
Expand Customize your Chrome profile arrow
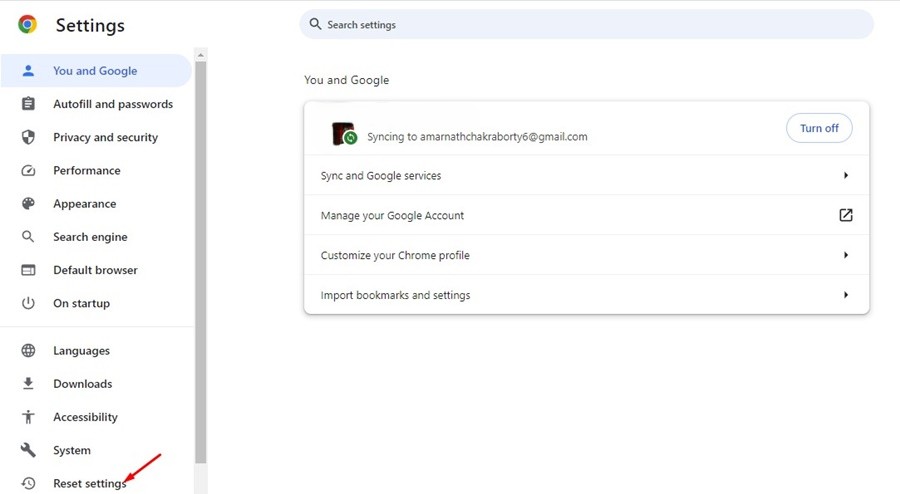(846, 255)
